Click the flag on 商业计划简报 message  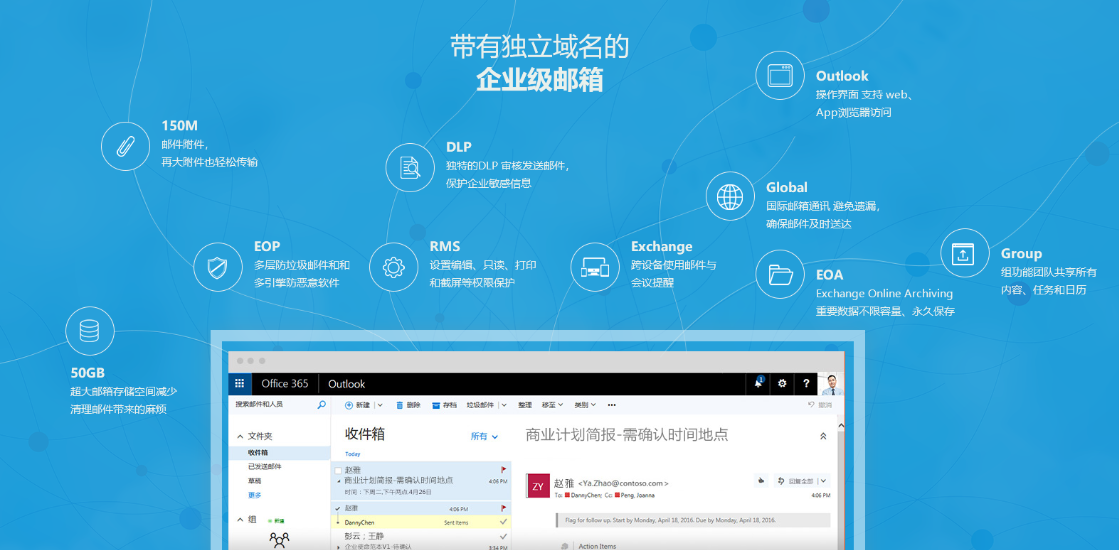(x=504, y=470)
